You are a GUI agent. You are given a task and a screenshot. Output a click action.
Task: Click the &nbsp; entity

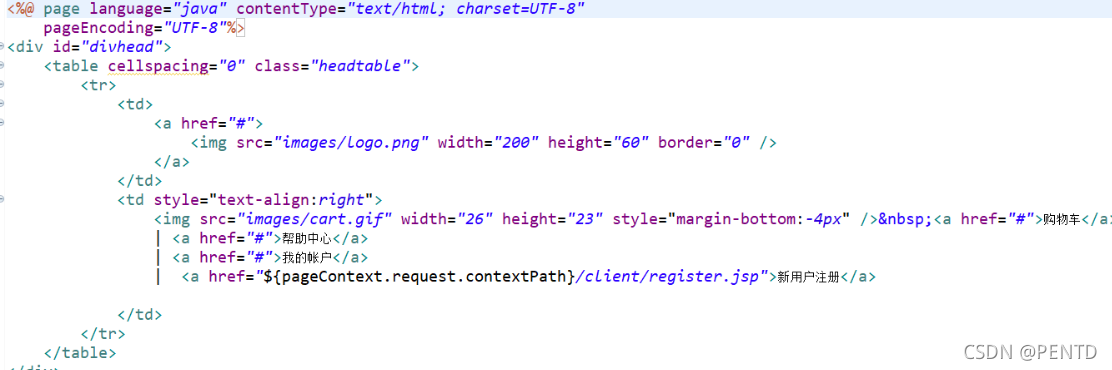906,219
